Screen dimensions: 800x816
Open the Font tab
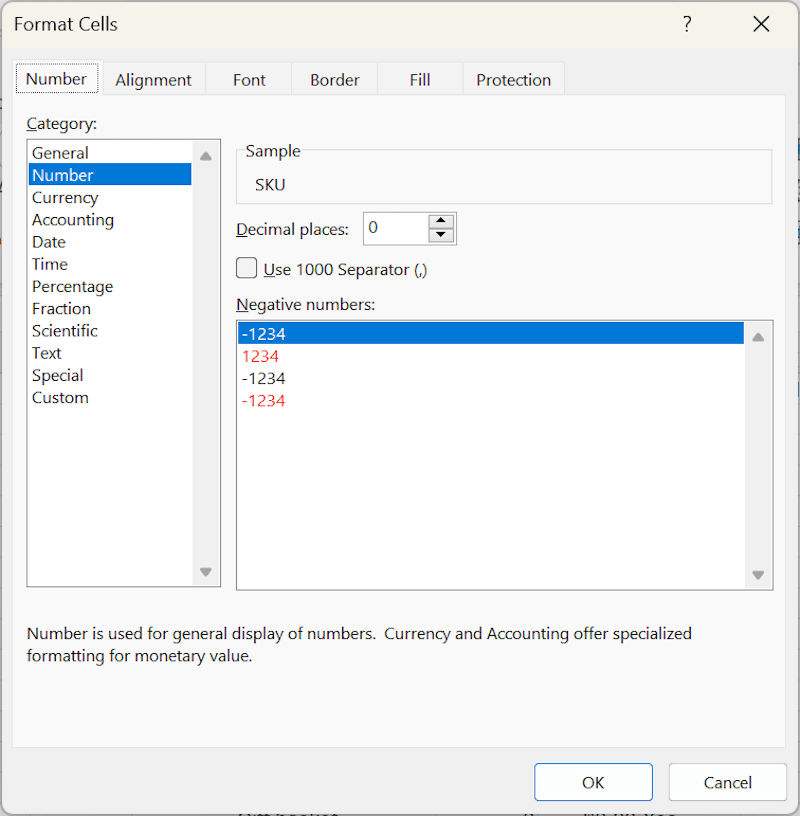[249, 80]
